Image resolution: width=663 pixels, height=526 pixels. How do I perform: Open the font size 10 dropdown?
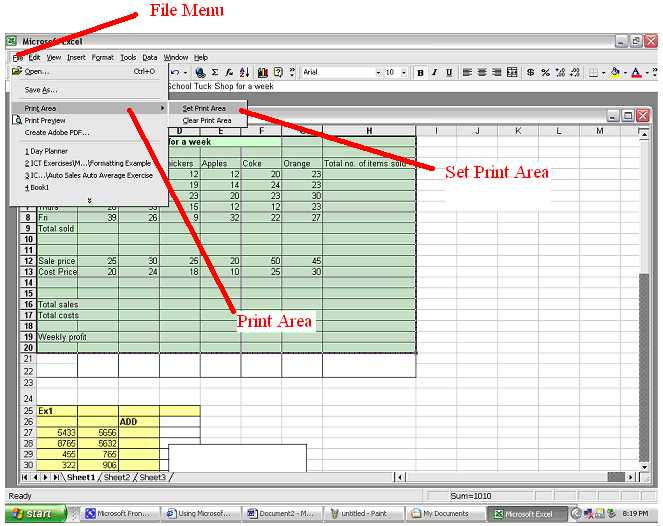pyautogui.click(x=404, y=73)
